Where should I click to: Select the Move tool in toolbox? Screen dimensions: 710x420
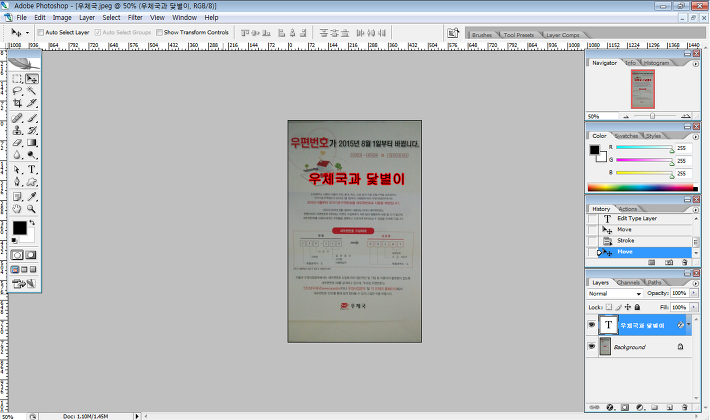click(32, 79)
